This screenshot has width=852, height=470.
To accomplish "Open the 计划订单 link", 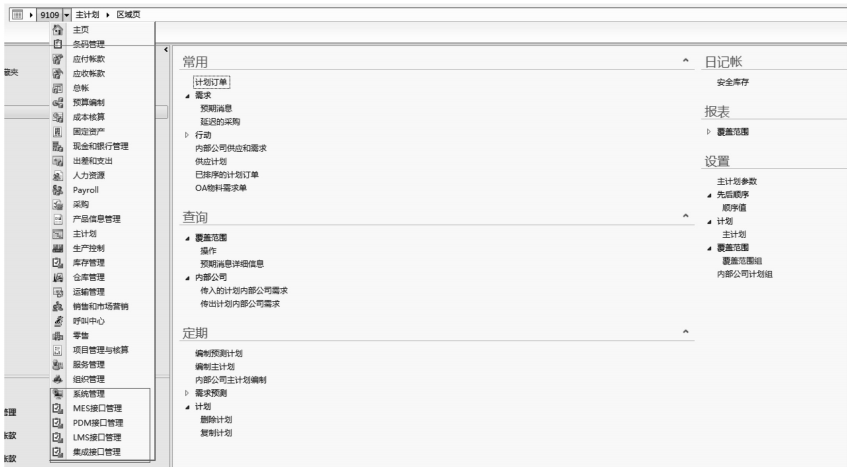I will coord(211,82).
